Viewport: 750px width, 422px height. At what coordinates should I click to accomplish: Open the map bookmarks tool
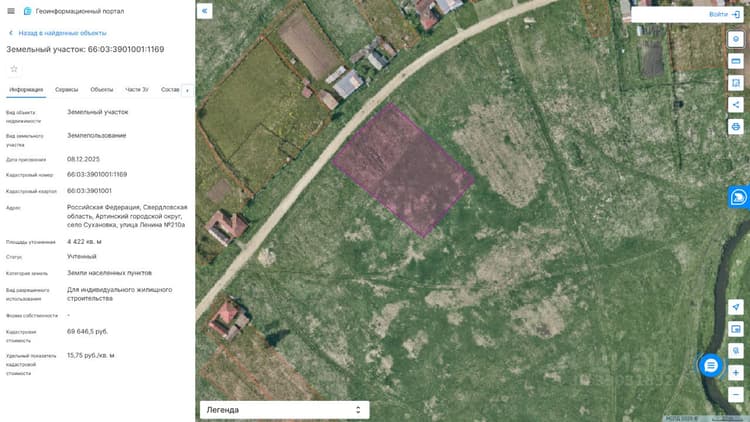(x=736, y=83)
